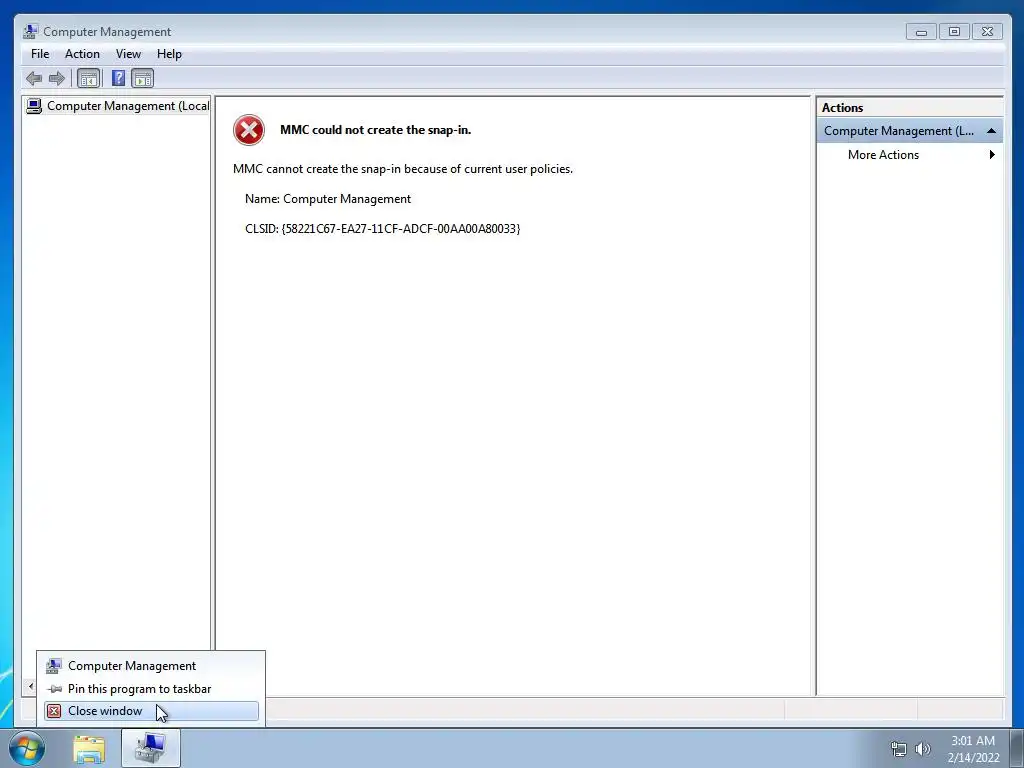Viewport: 1024px width, 768px height.
Task: Click the Name: Computer Management text
Action: pyautogui.click(x=328, y=199)
